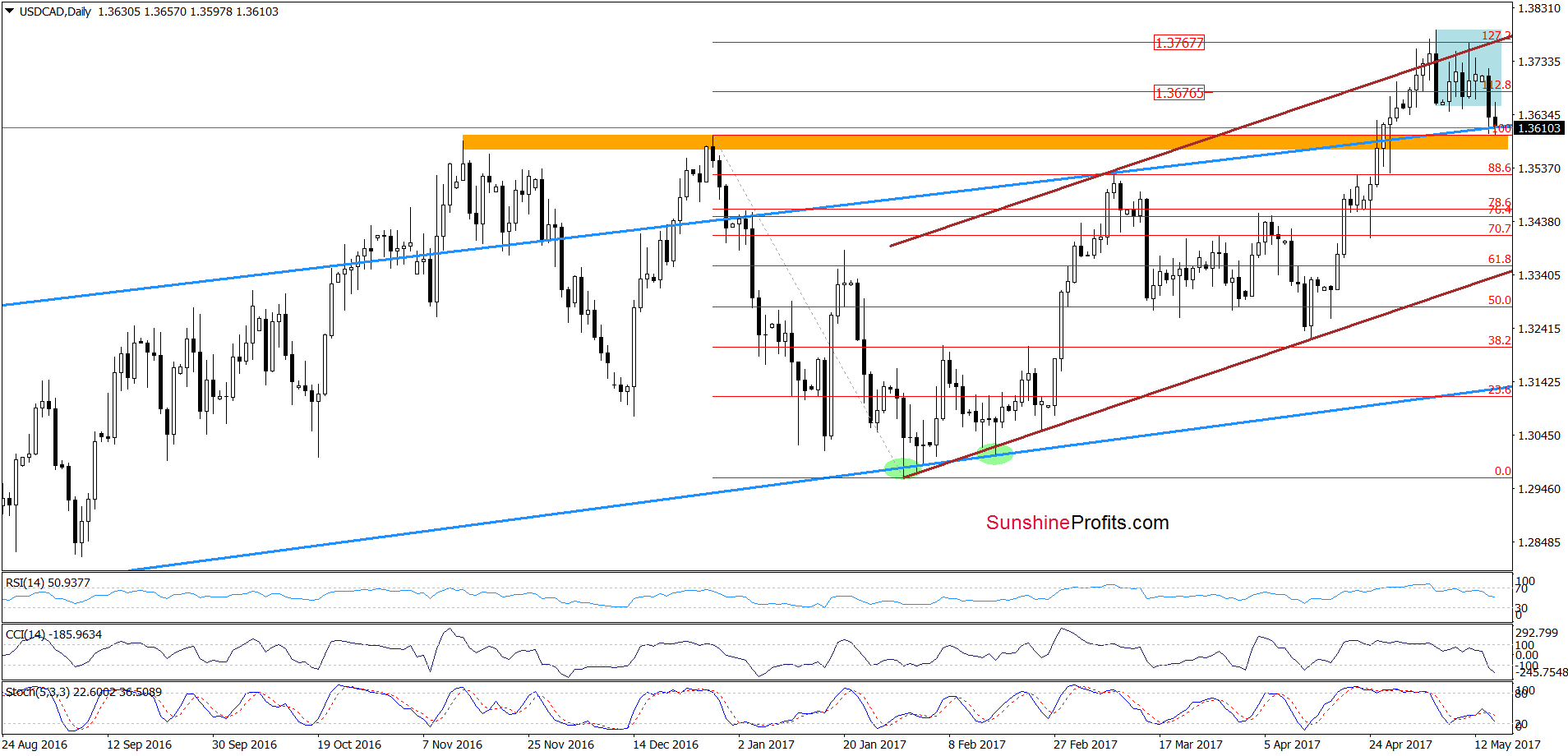Click the Stoch(5,3,3) indicator label
The image size is (1568, 756).
[x=83, y=692]
